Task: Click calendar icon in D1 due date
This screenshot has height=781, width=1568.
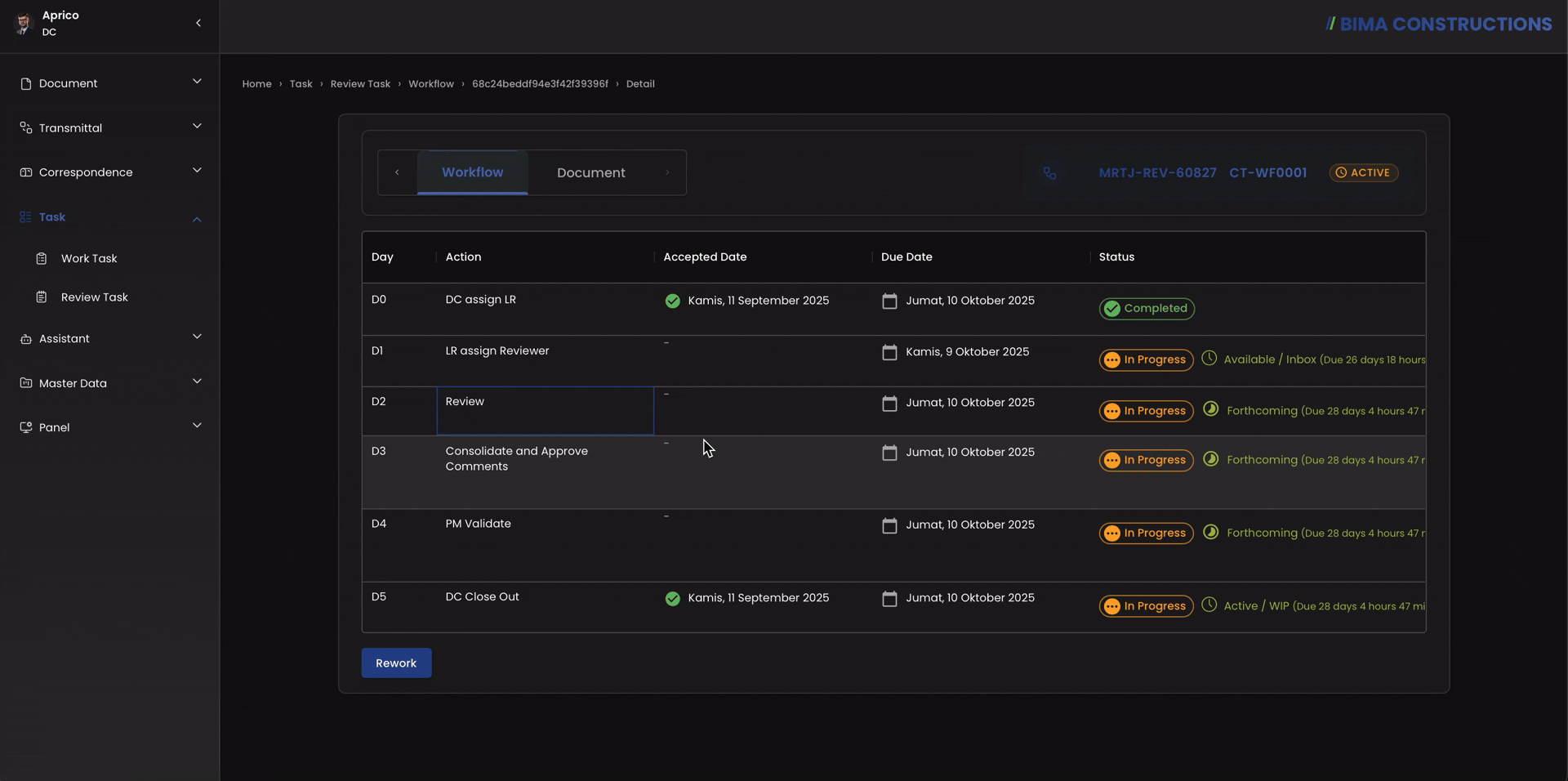Action: (x=889, y=352)
